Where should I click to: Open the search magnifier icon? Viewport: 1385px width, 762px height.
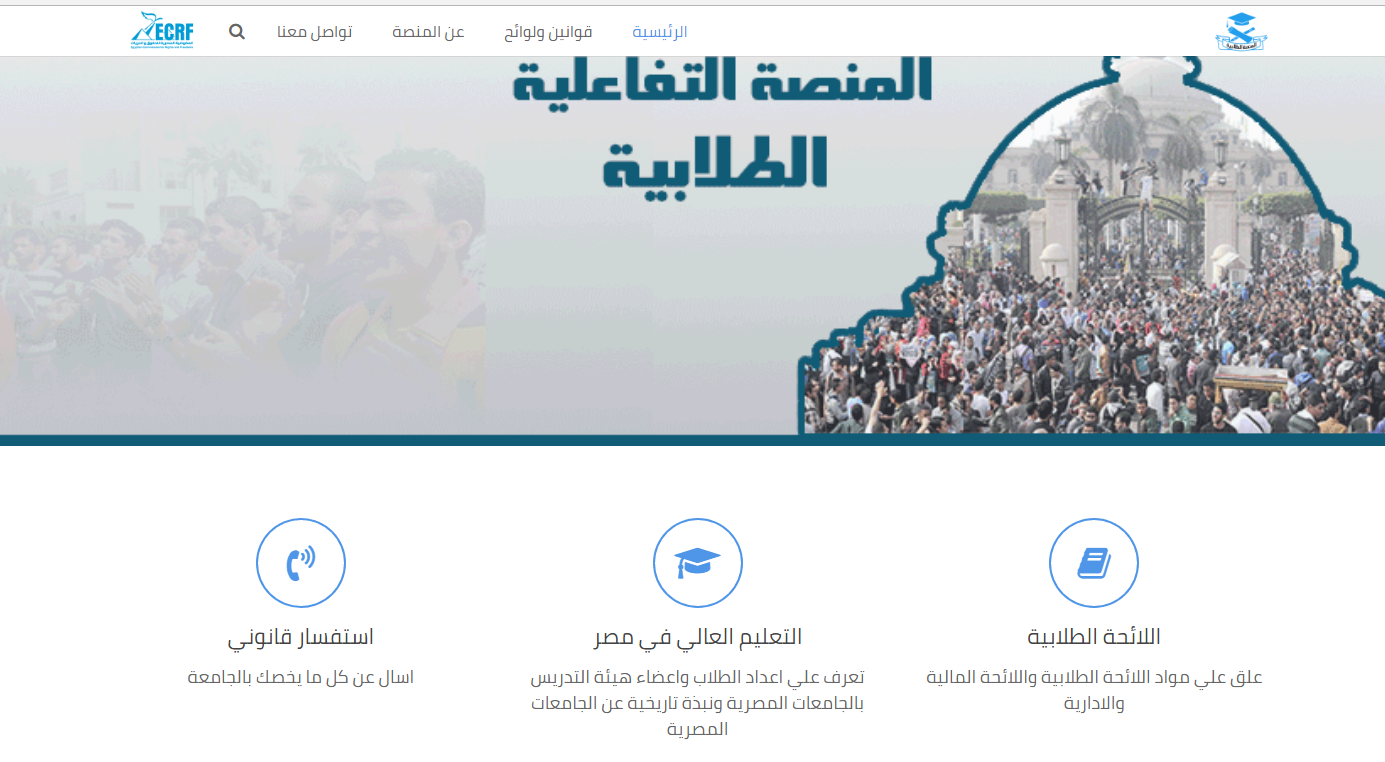(x=236, y=31)
